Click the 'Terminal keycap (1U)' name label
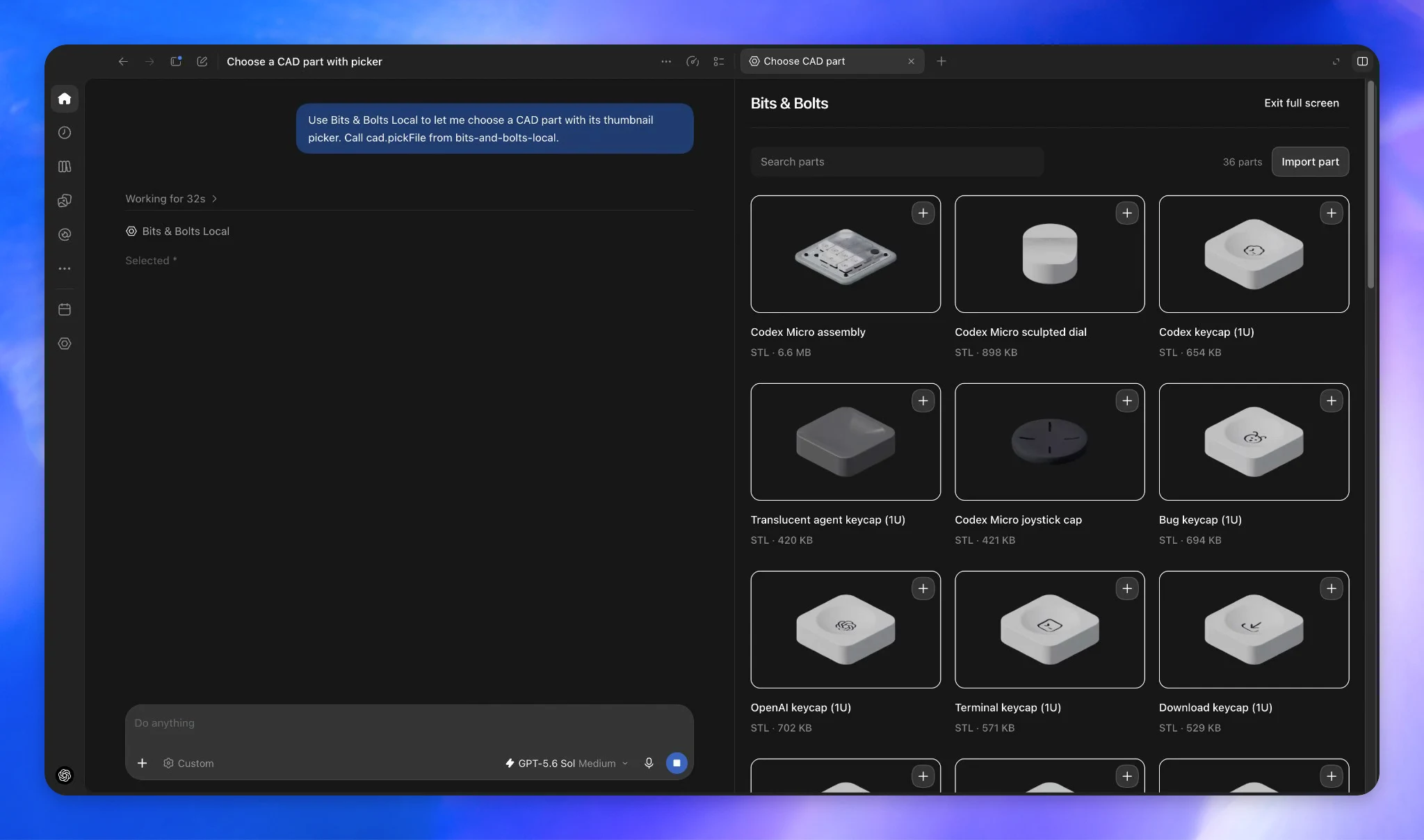Viewport: 1424px width, 840px height. click(1008, 708)
